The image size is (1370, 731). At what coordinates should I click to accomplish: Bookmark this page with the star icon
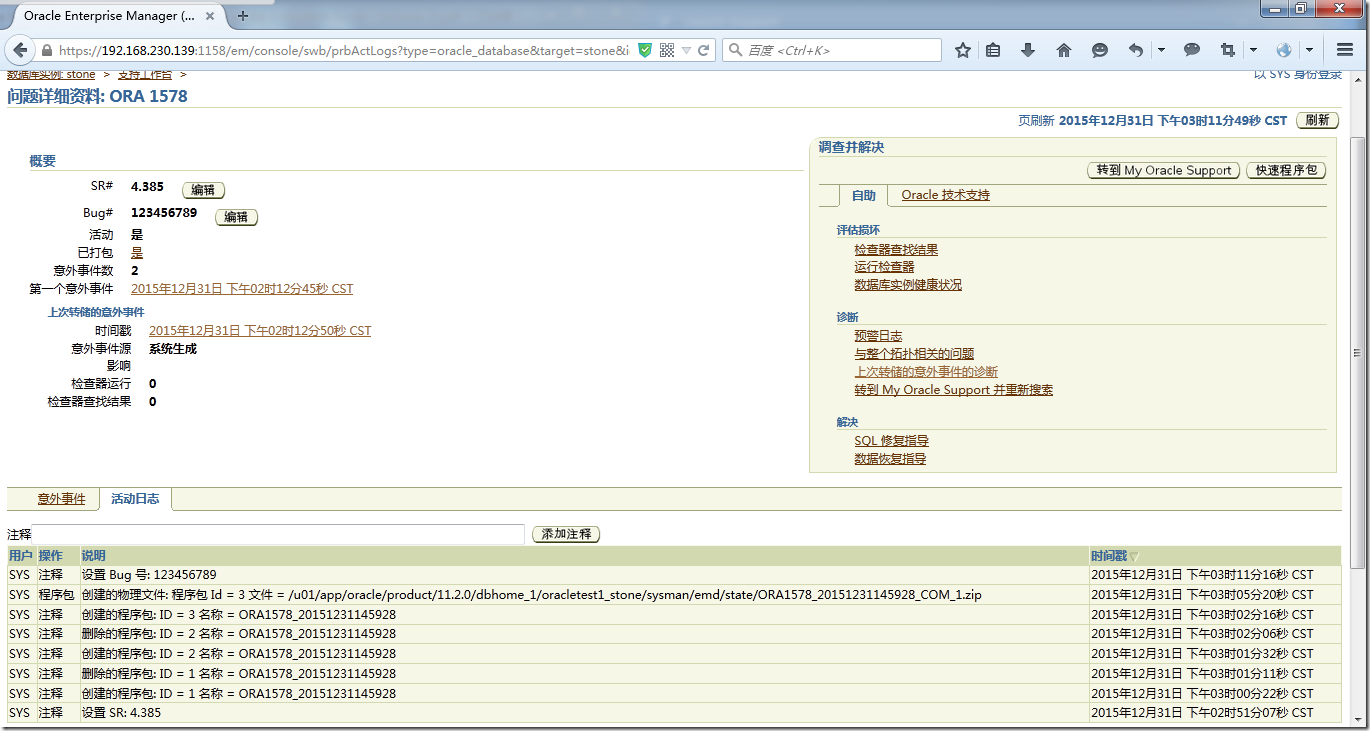pos(962,50)
